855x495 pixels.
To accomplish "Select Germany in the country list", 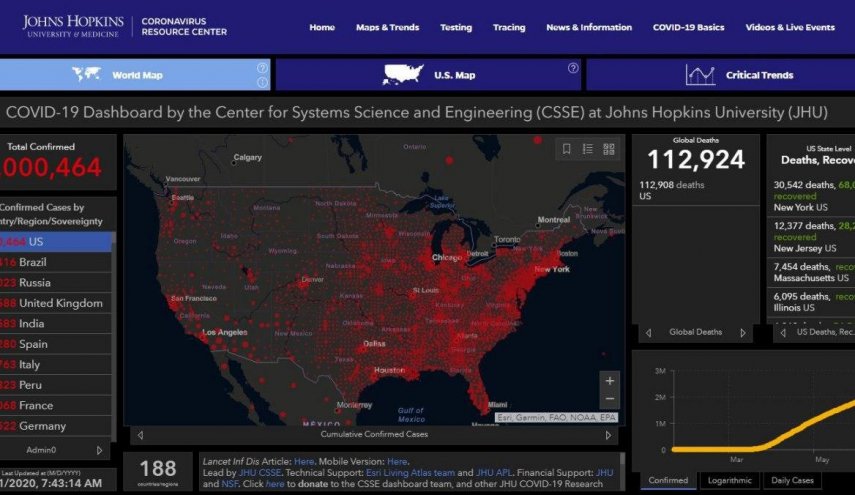I will click(x=56, y=426).
